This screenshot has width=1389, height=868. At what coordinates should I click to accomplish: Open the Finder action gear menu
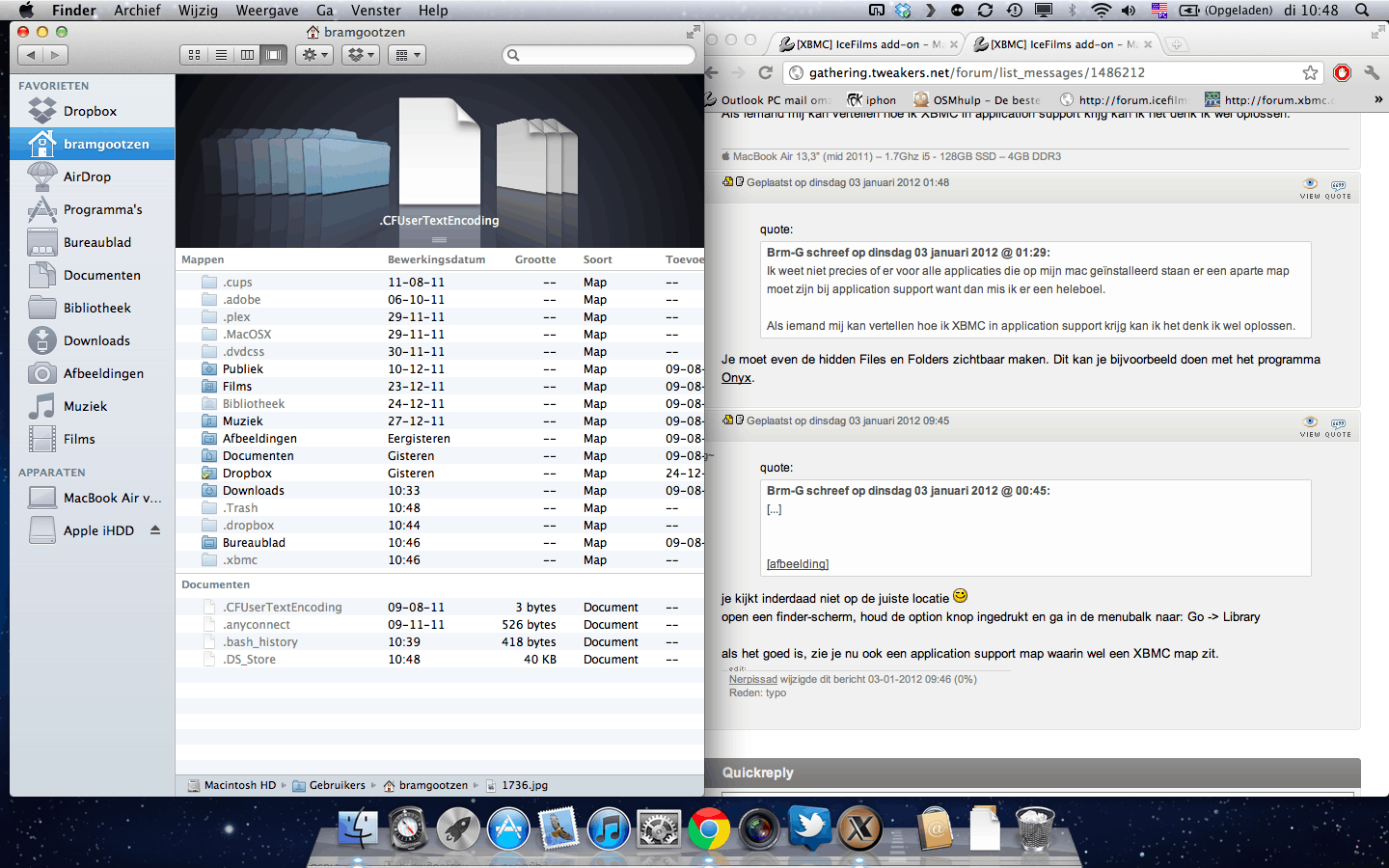314,55
